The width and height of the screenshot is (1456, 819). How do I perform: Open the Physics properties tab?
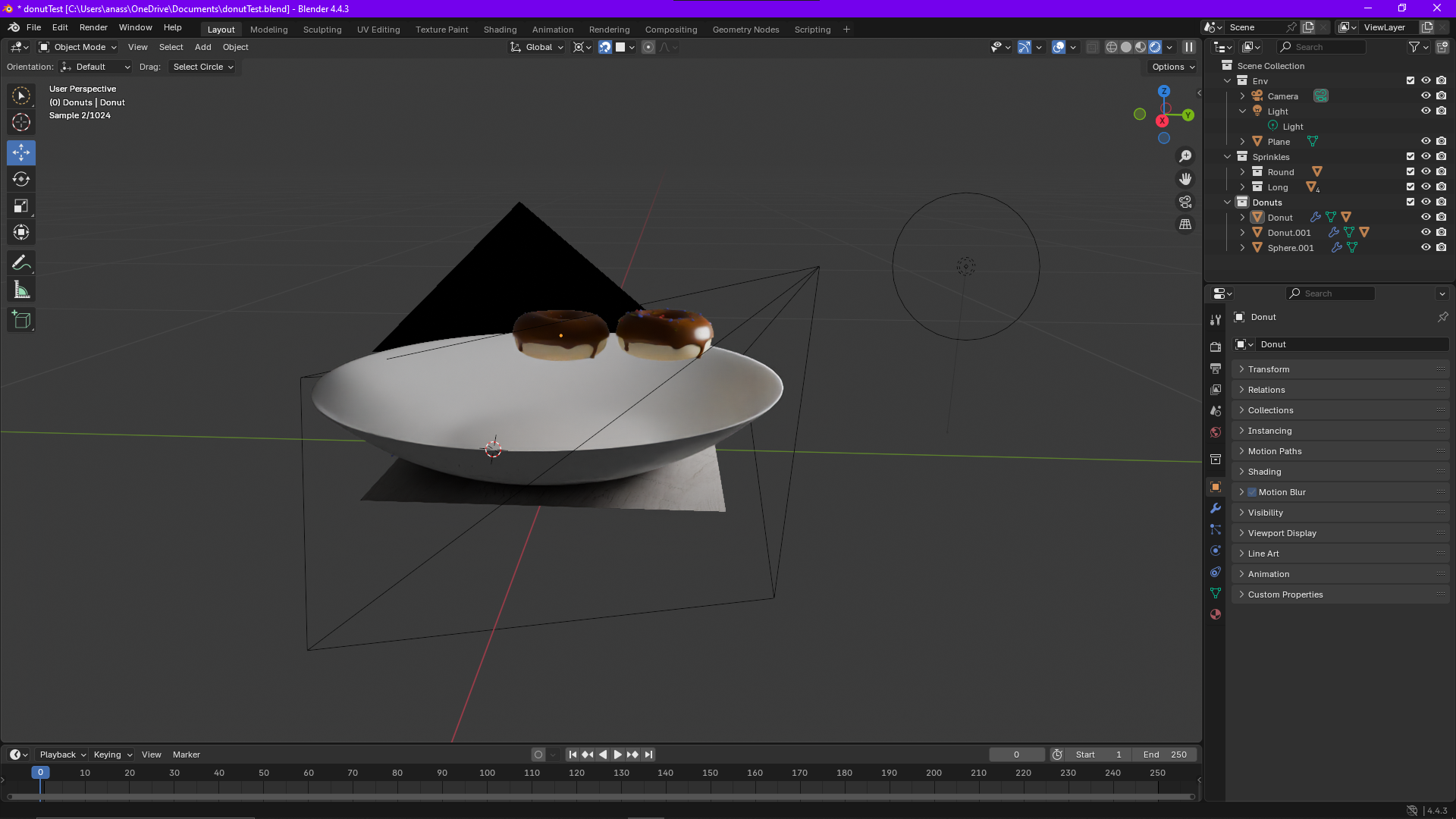(1216, 551)
